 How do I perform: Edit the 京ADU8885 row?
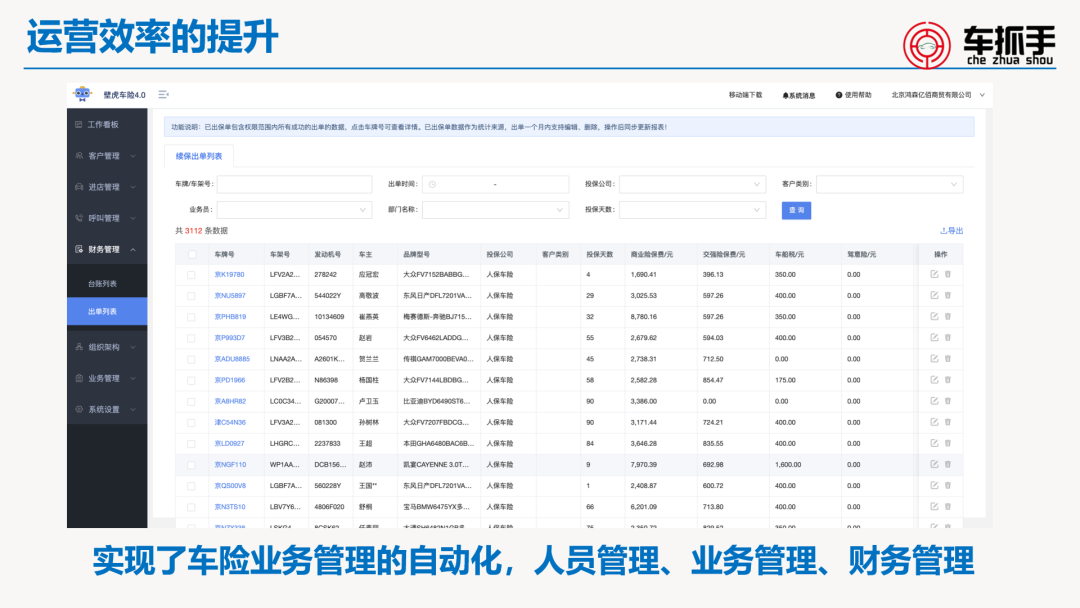click(x=934, y=359)
